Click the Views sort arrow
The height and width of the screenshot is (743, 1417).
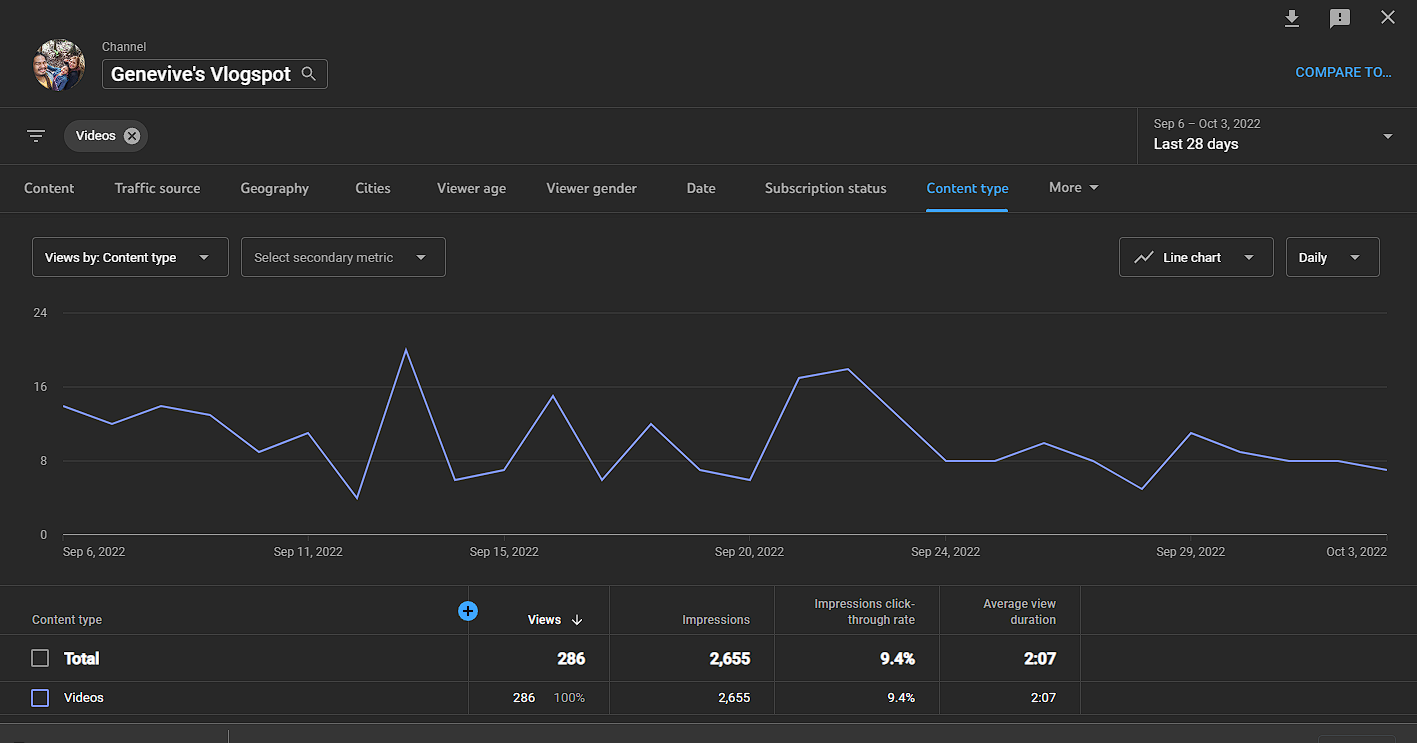tap(577, 620)
